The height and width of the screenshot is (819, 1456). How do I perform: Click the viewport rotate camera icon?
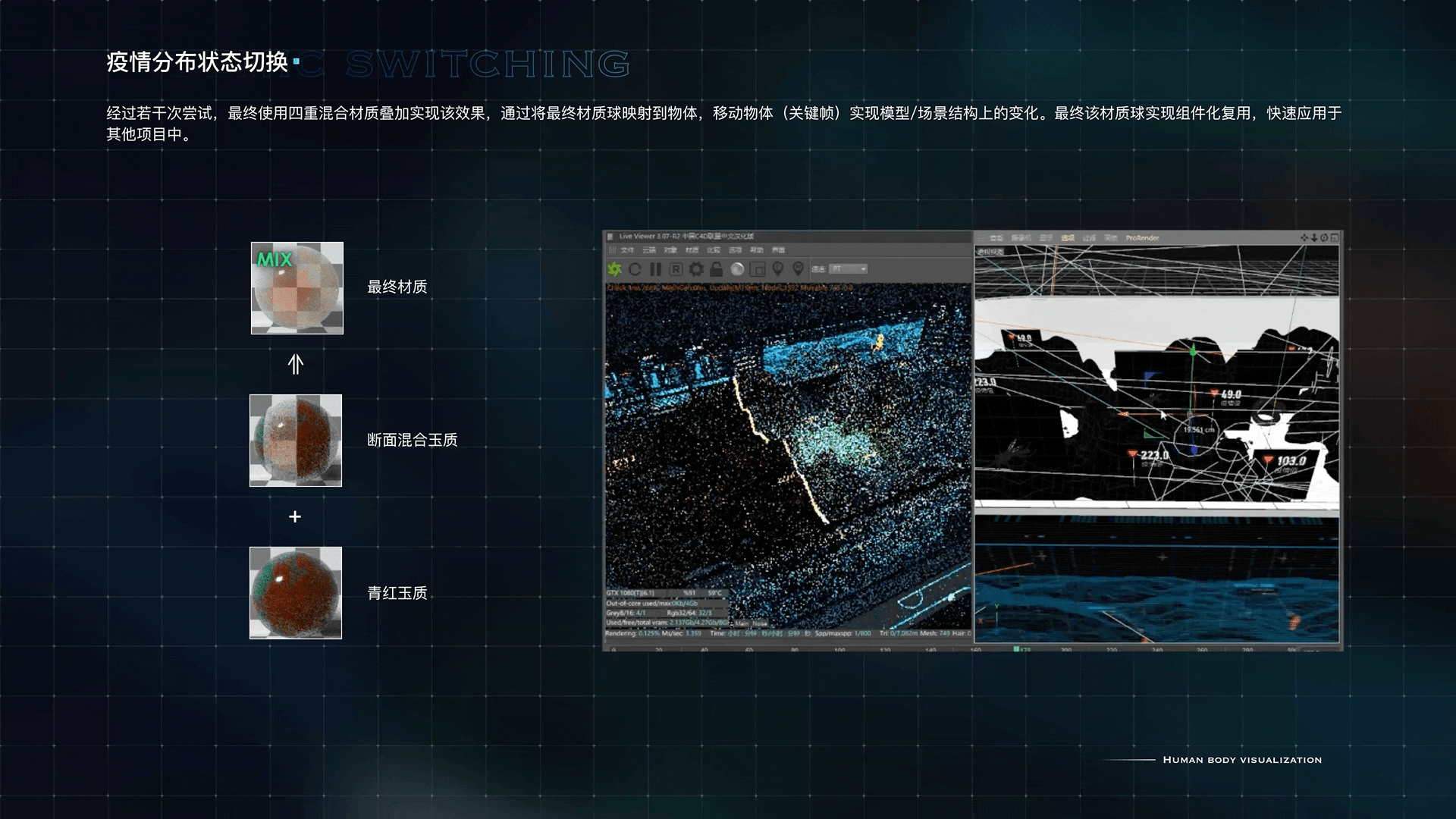(1324, 238)
